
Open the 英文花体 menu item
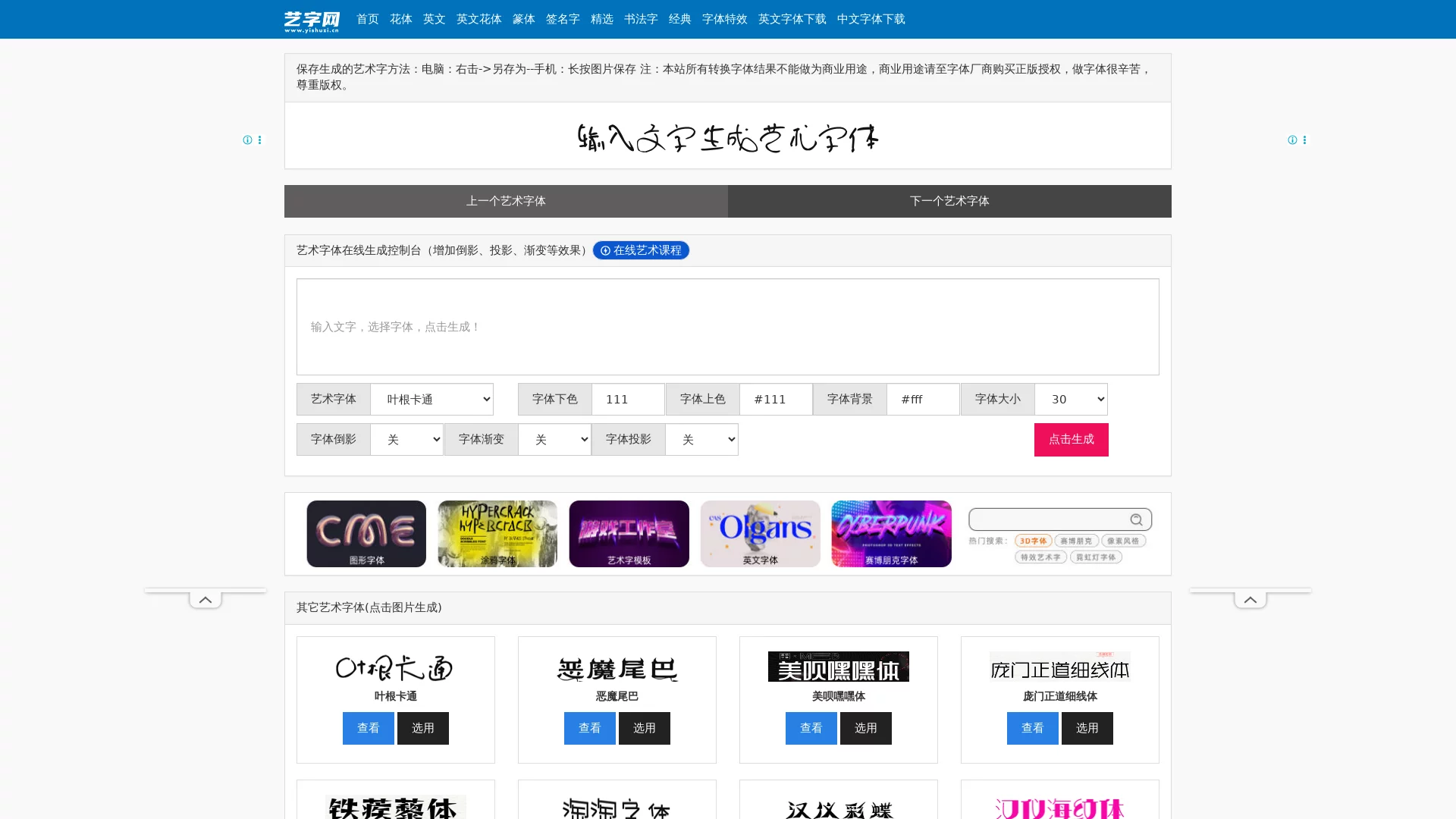coord(479,19)
